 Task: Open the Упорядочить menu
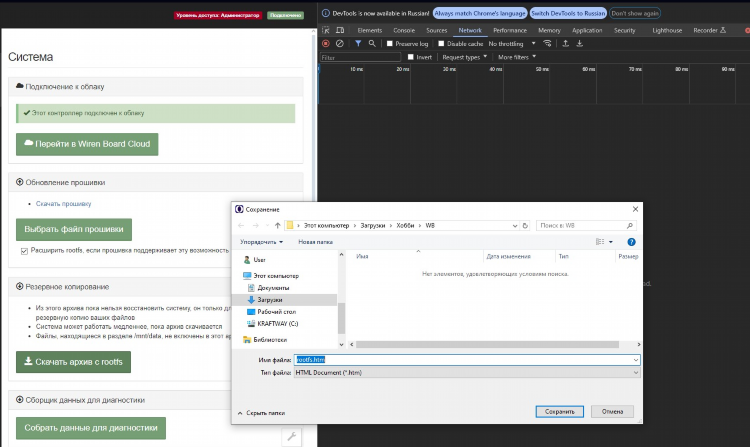coord(261,242)
